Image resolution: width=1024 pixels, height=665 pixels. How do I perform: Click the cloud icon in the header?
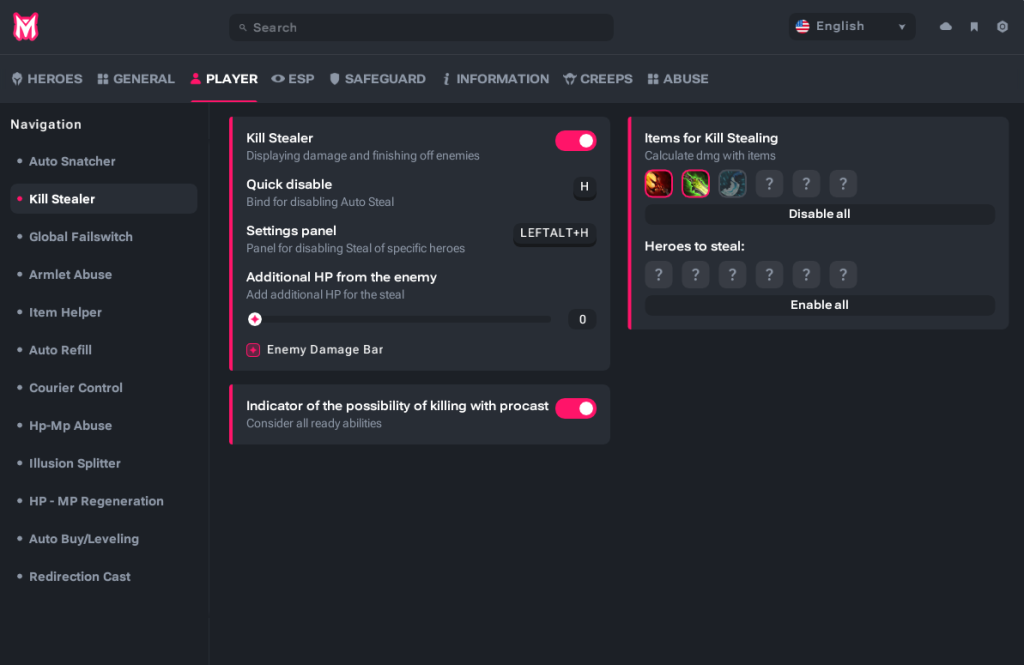(946, 27)
